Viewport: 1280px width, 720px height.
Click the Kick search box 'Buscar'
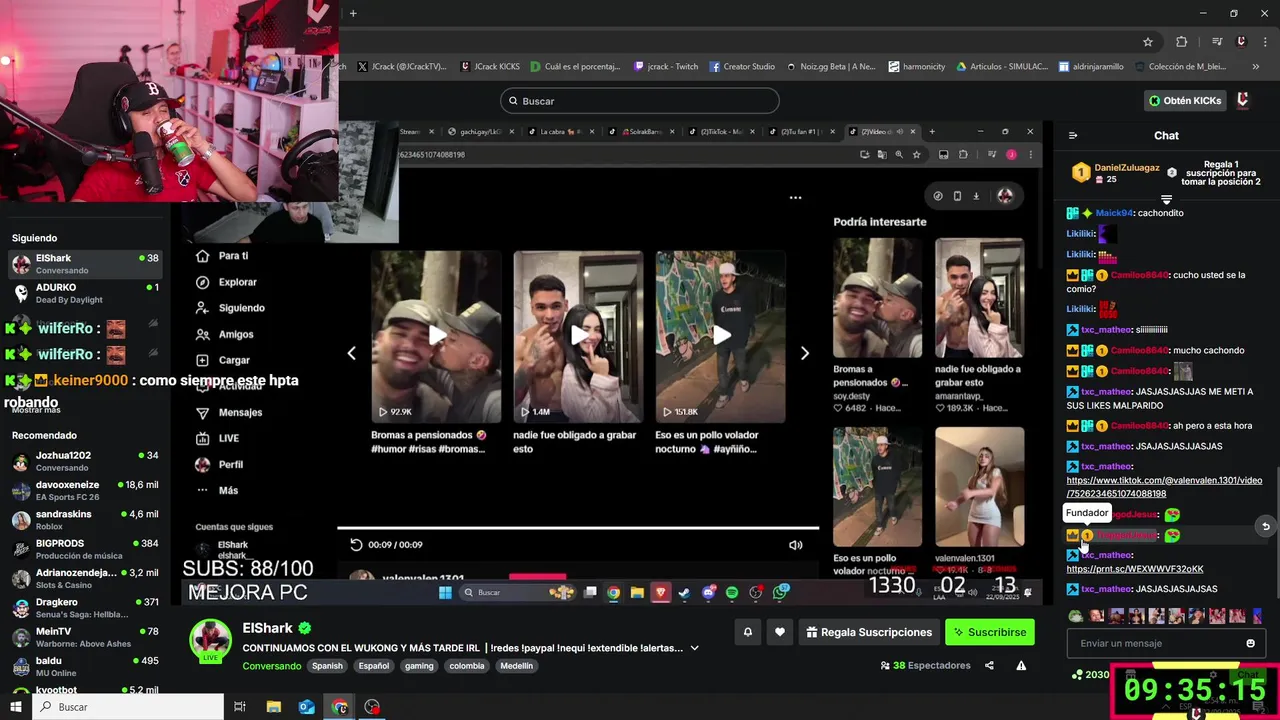[x=640, y=101]
